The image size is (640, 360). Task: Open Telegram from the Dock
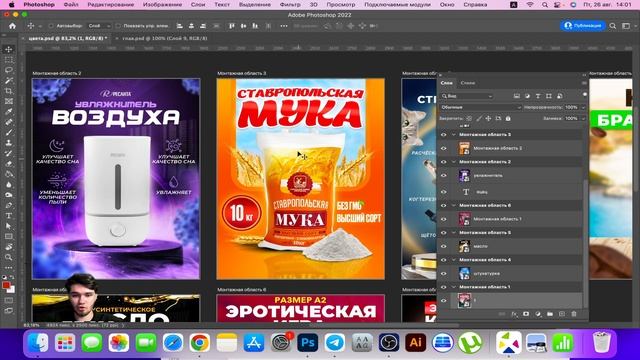(334, 342)
